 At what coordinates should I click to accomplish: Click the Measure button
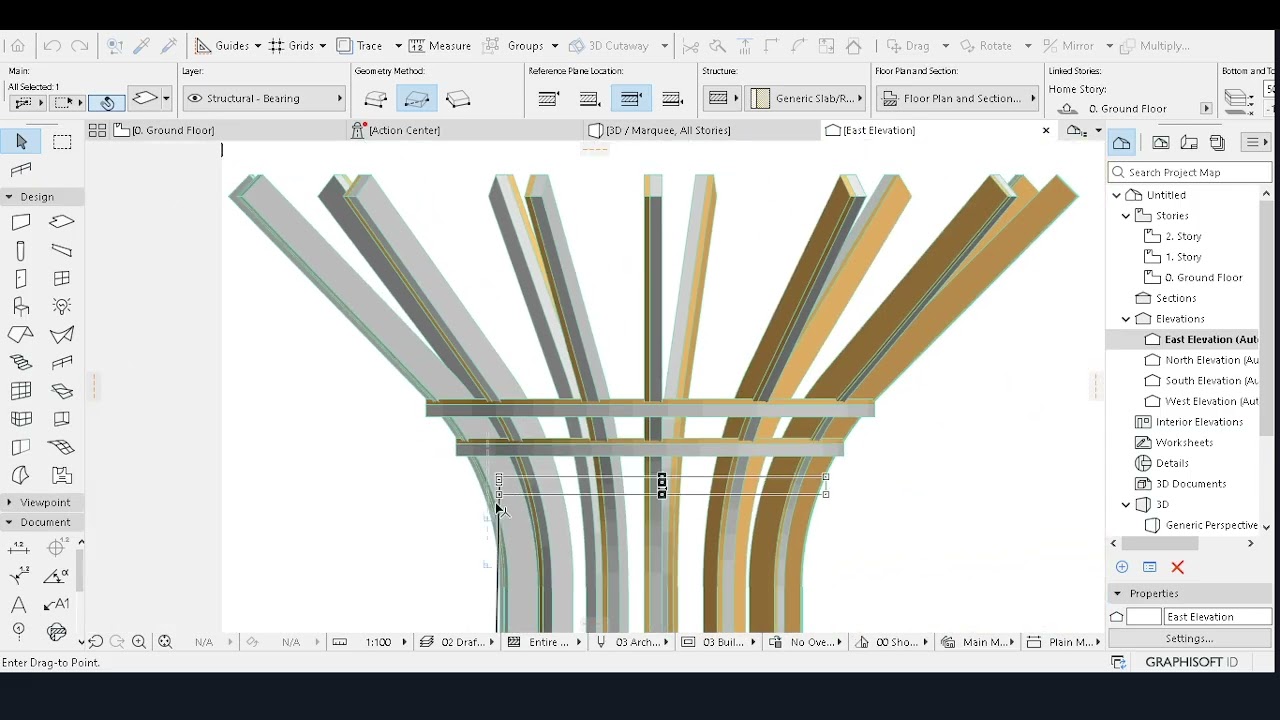(x=440, y=46)
